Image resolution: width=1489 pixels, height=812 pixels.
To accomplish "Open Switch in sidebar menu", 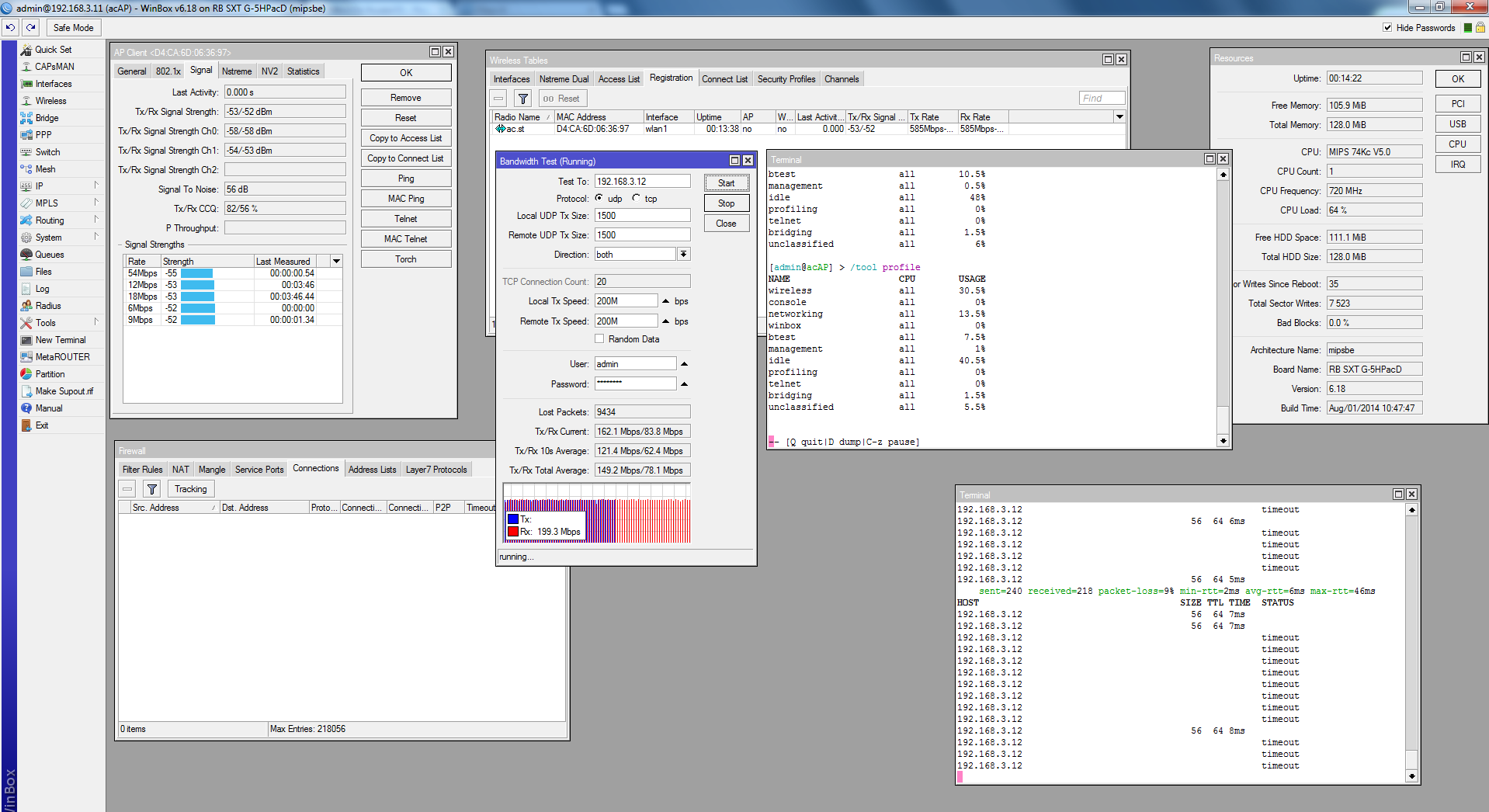I will [47, 152].
